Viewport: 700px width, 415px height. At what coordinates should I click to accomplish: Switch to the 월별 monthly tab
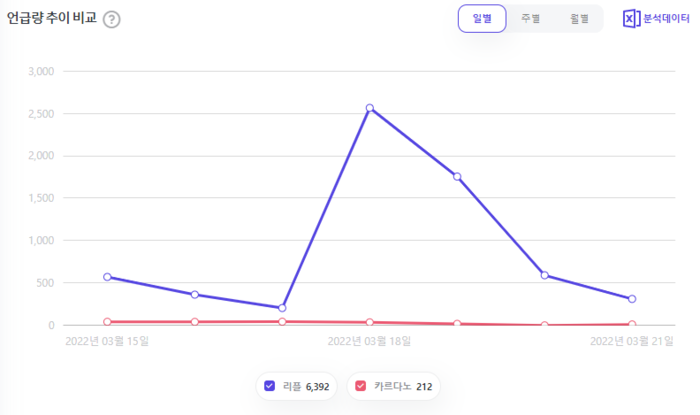click(579, 19)
